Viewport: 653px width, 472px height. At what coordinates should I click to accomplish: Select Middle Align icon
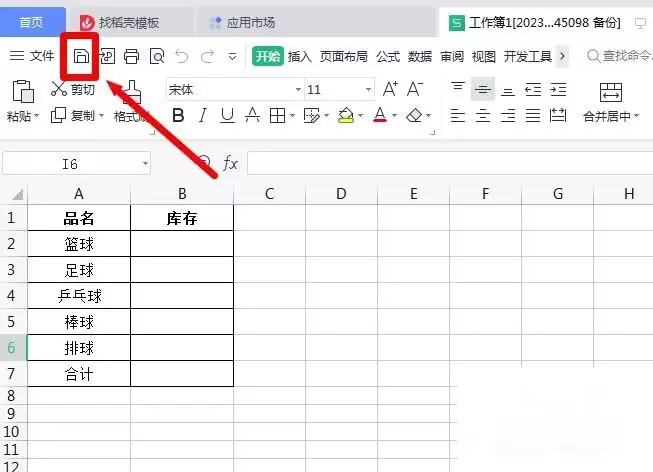pyautogui.click(x=483, y=89)
